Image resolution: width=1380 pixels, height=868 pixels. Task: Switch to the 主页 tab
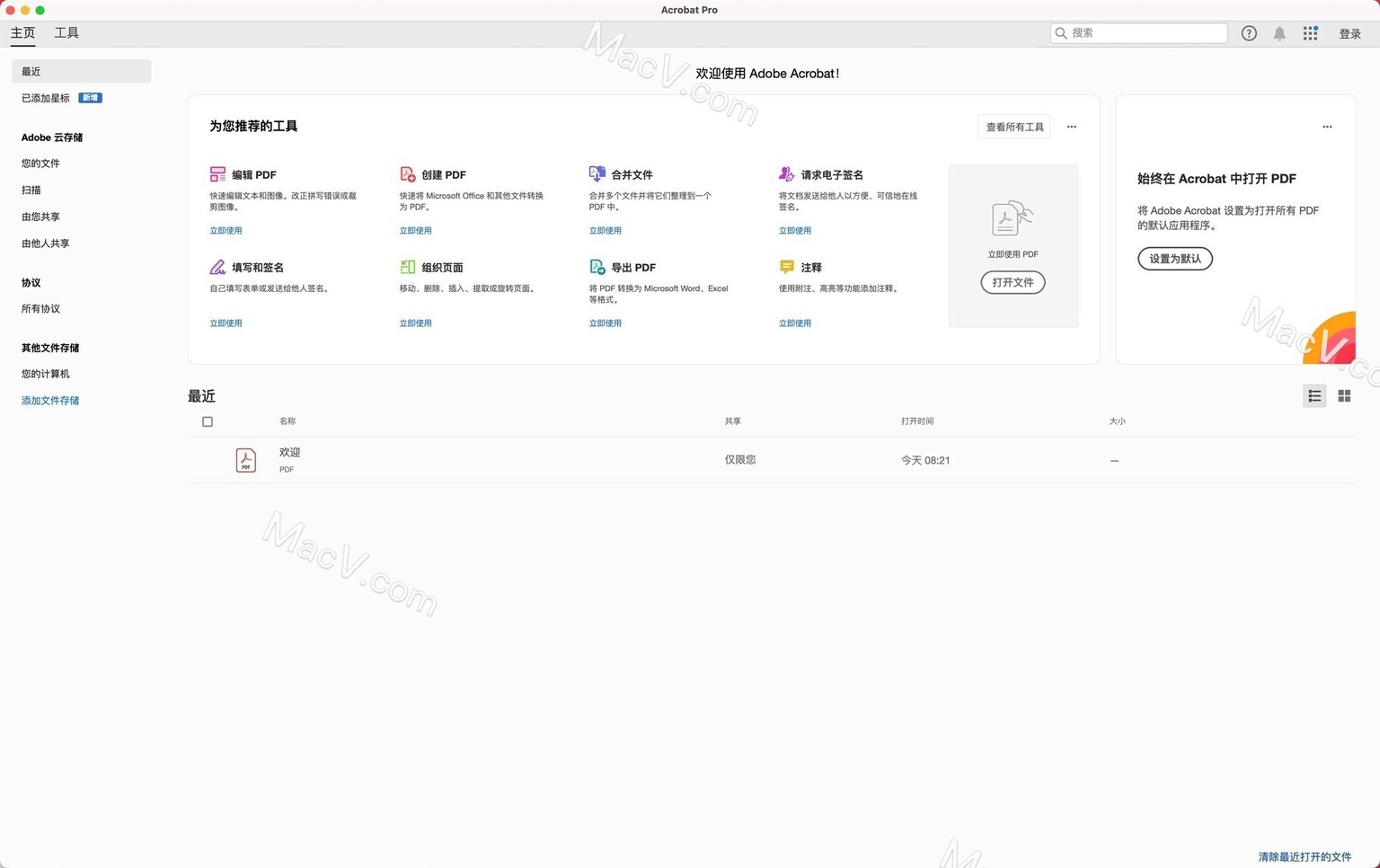click(x=22, y=33)
